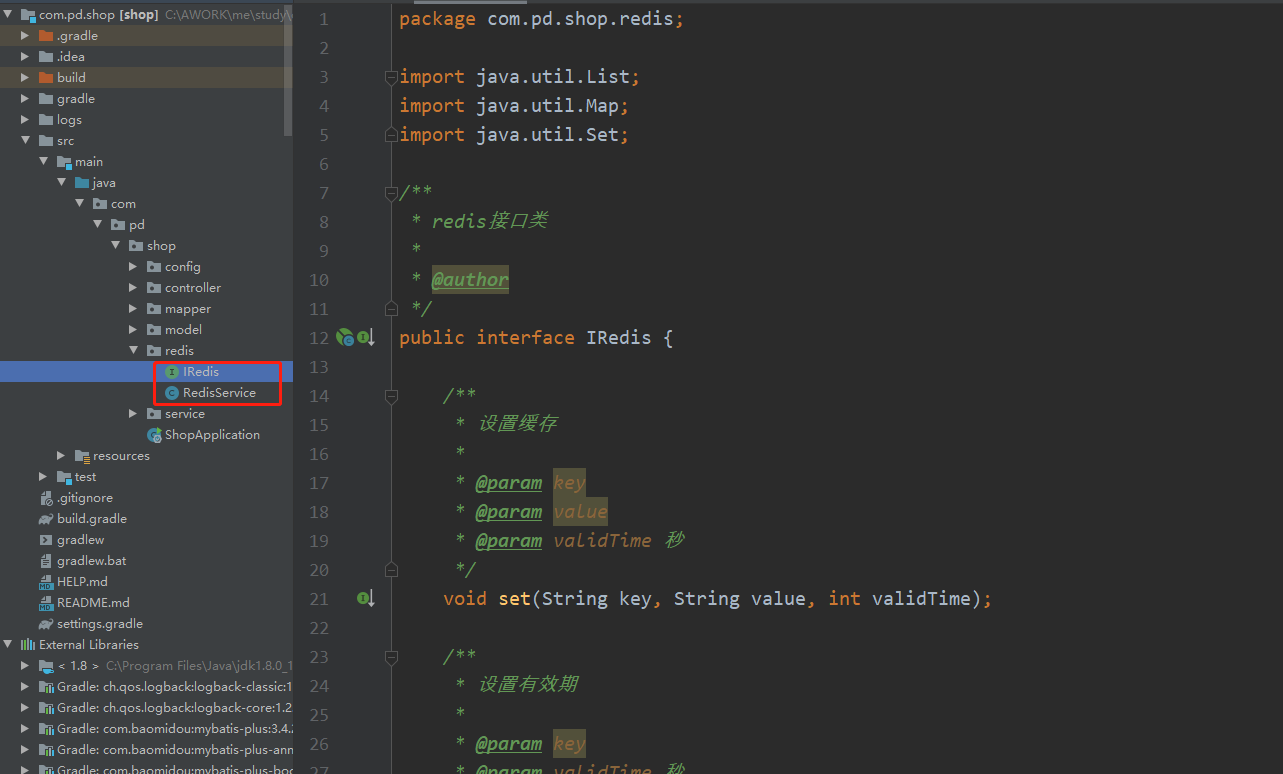The height and width of the screenshot is (774, 1283).
Task: Click the gradlew file icon
Action: tap(46, 540)
